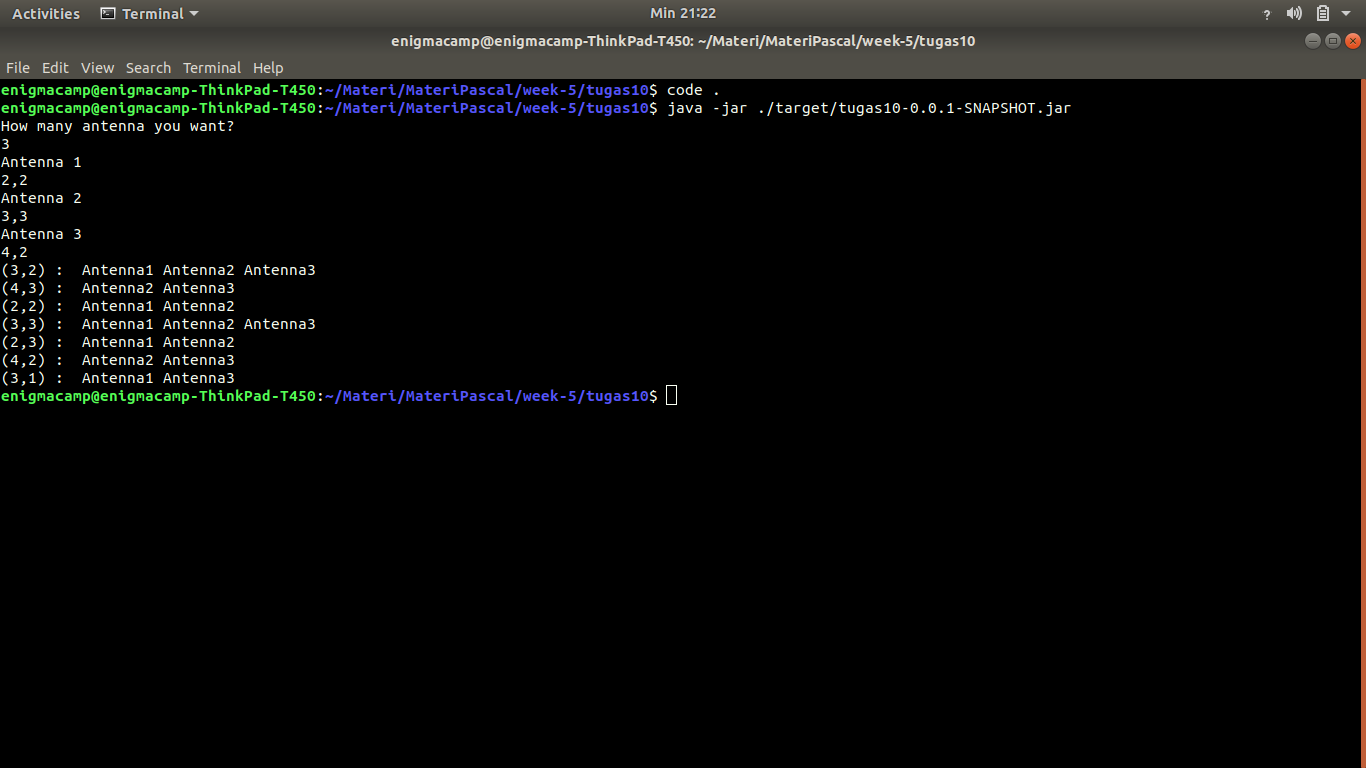
Task: Close the terminal window
Action: 1353,41
